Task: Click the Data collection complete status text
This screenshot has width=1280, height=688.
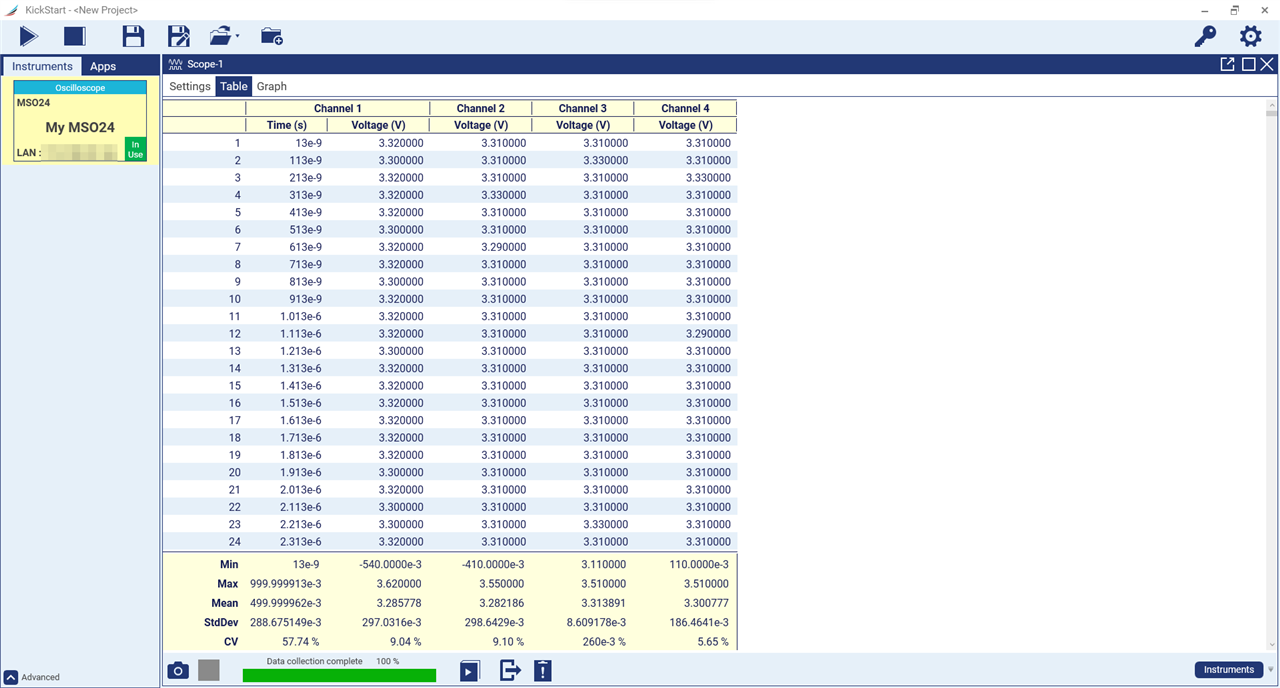Action: 315,661
